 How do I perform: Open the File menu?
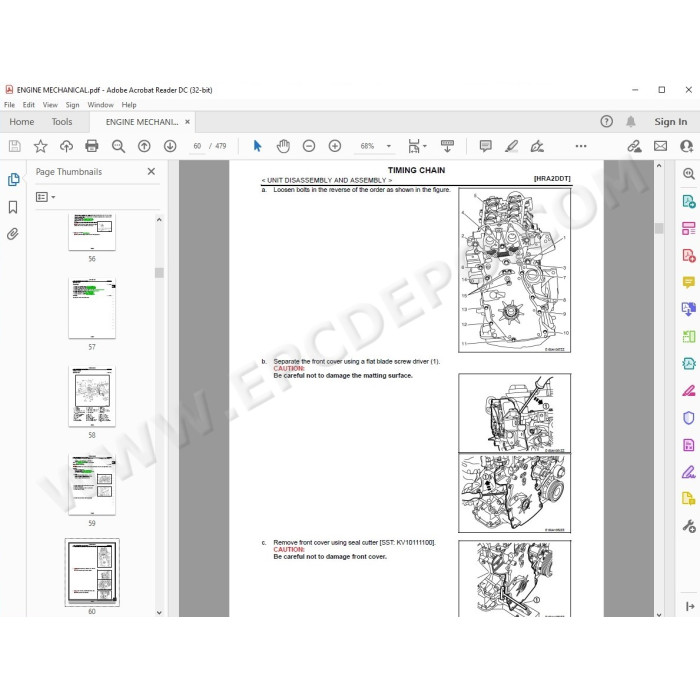tap(9, 105)
